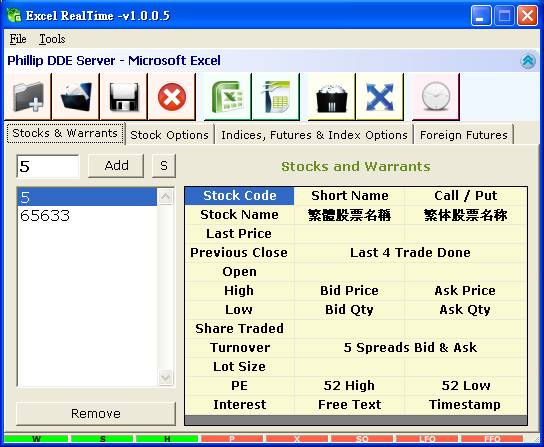Click the green W status indicator
The height and width of the screenshot is (447, 544).
coord(36,439)
